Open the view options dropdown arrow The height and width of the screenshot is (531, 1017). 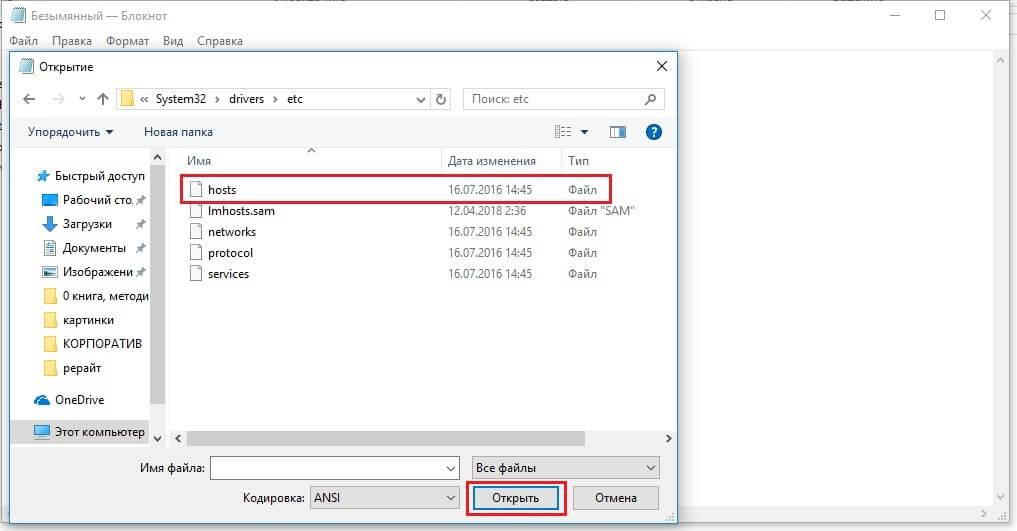click(x=584, y=132)
